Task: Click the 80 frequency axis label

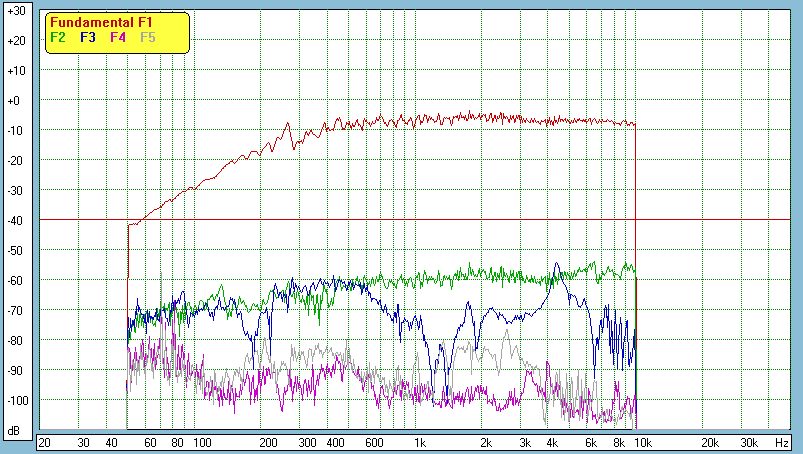Action: pos(178,443)
